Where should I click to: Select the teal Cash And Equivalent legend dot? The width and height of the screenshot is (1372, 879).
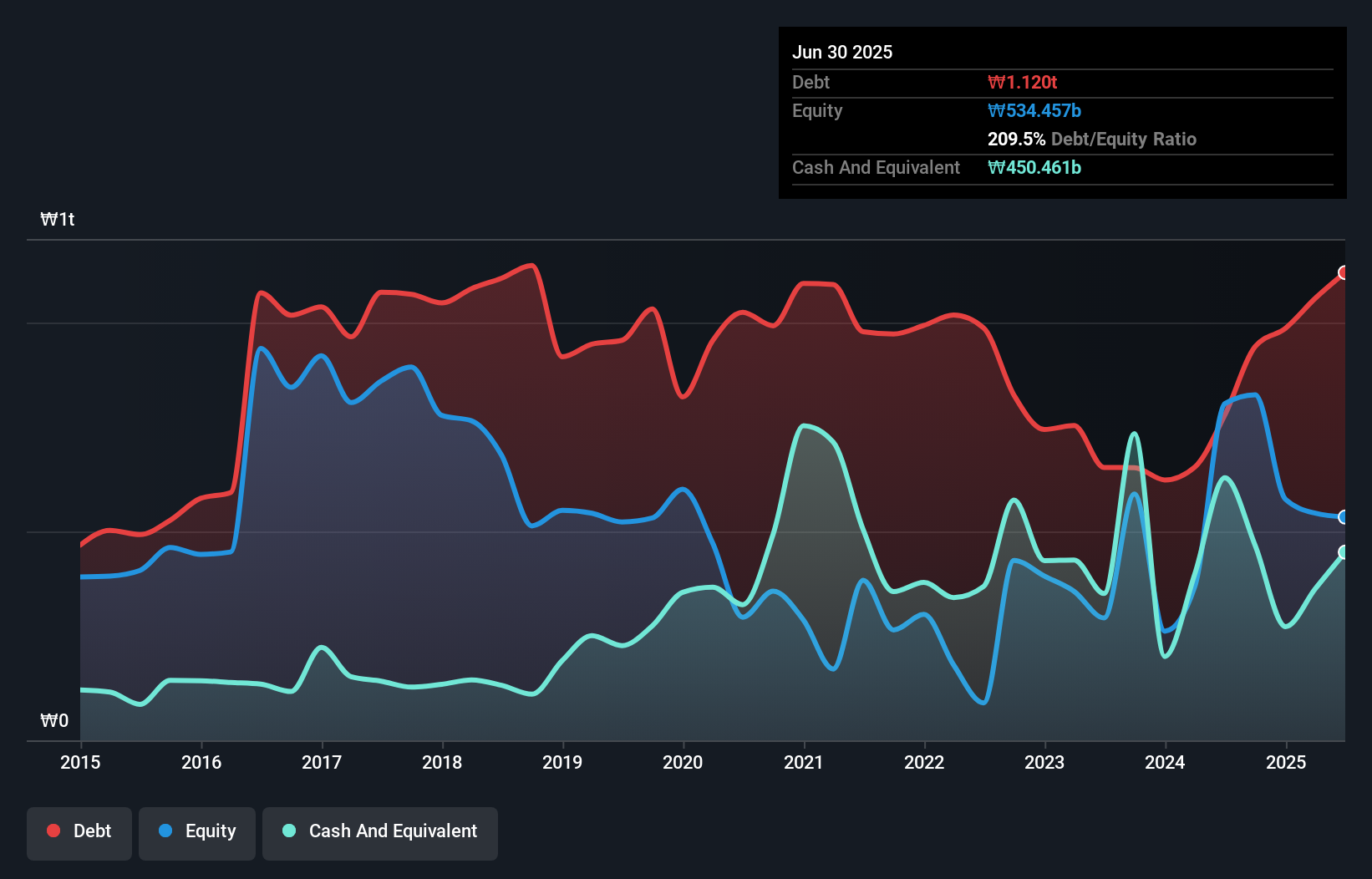[287, 831]
